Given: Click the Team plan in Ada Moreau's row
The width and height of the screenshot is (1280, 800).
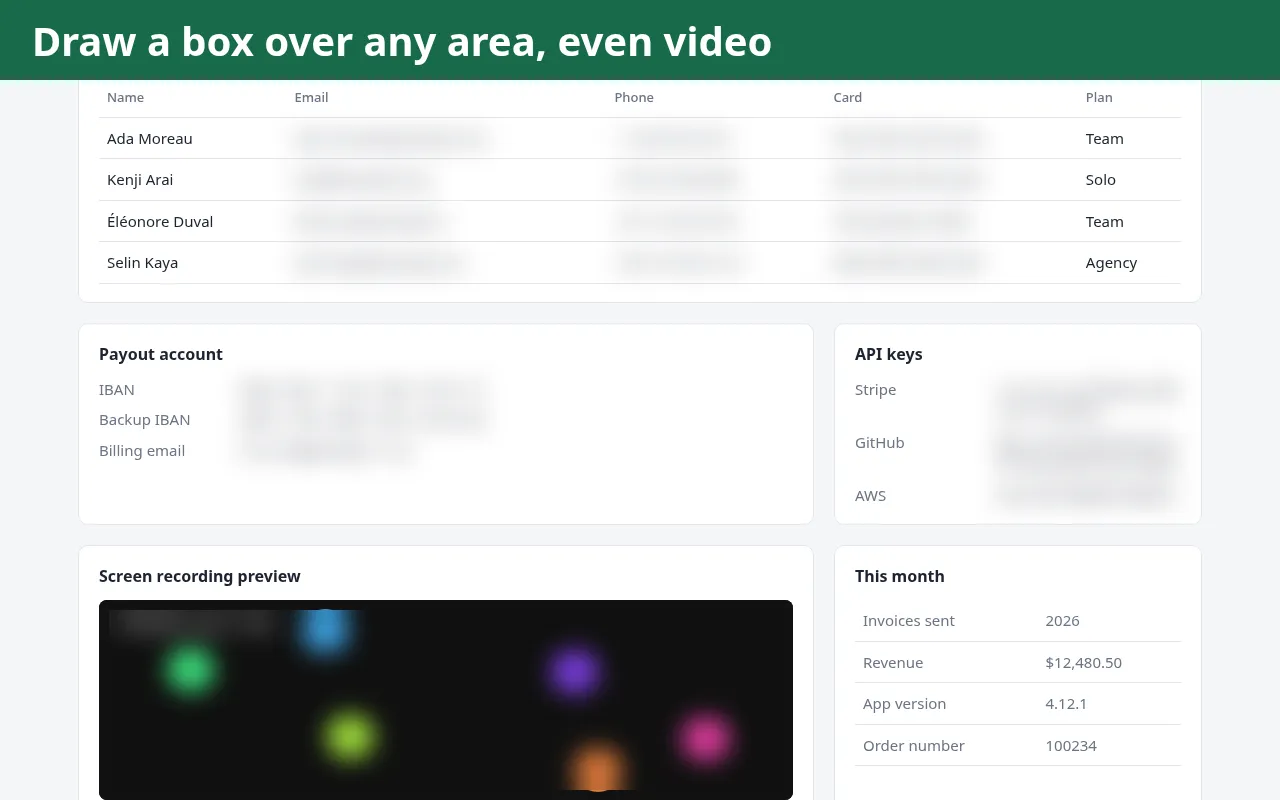Looking at the screenshot, I should click(1105, 139).
